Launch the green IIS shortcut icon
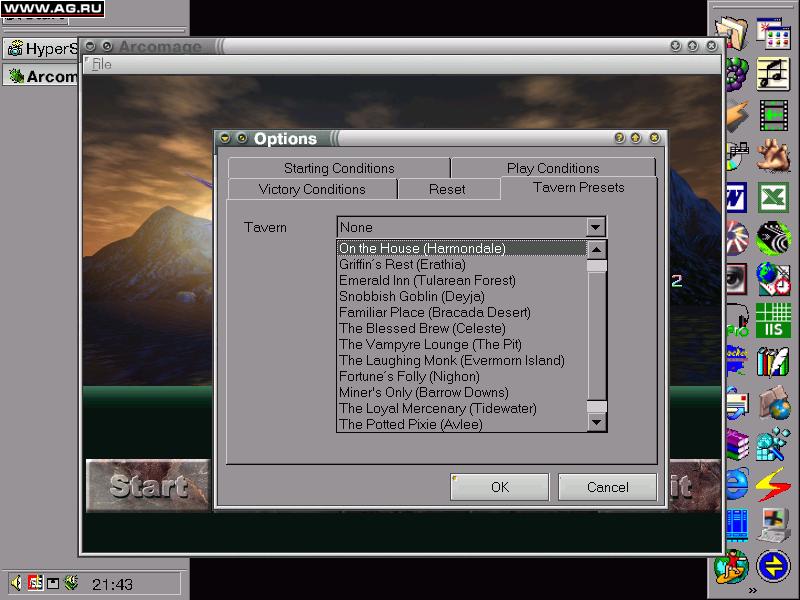The width and height of the screenshot is (800, 600). [x=773, y=319]
